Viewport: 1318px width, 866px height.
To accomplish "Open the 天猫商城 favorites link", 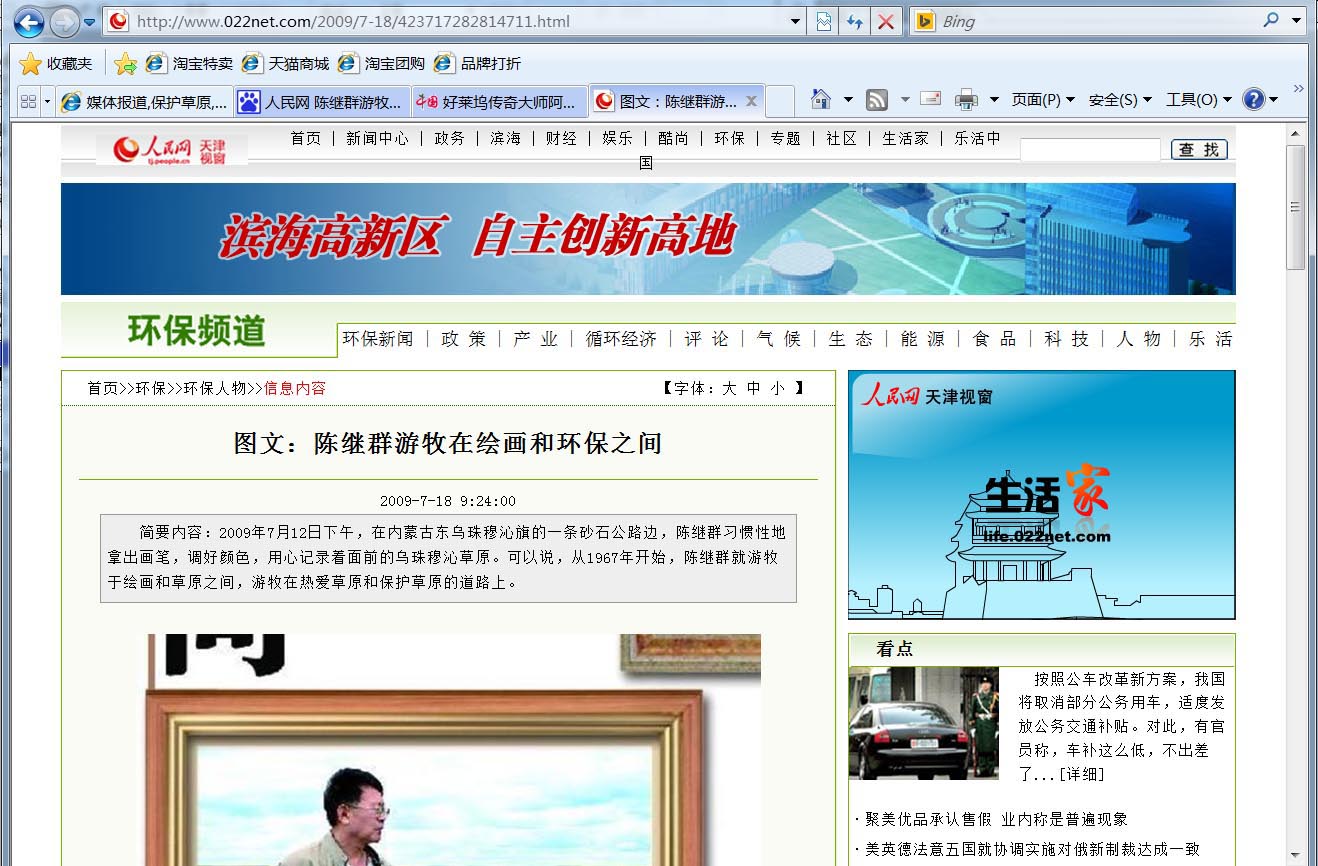I will click(x=285, y=64).
